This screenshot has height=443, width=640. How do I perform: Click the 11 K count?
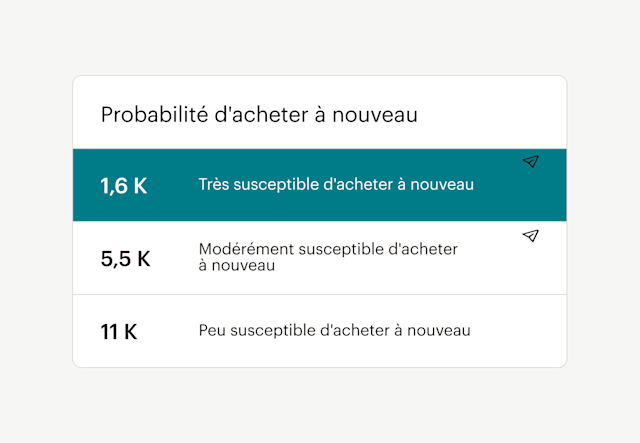(x=119, y=332)
